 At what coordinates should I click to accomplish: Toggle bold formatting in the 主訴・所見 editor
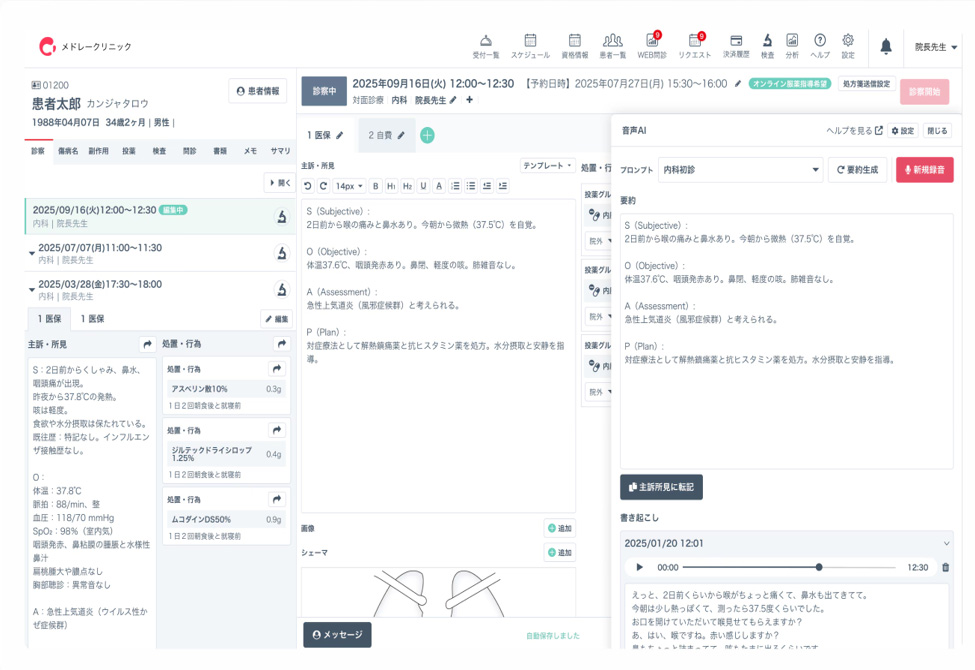coord(374,185)
